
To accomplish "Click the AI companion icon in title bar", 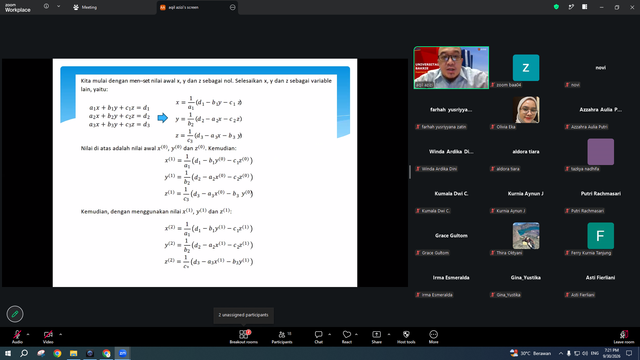I will click(571, 7).
